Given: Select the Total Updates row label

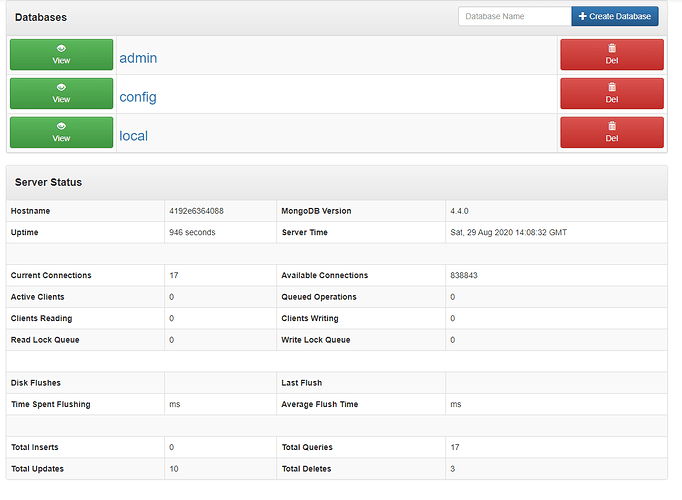Looking at the screenshot, I should pyautogui.click(x=40, y=468).
